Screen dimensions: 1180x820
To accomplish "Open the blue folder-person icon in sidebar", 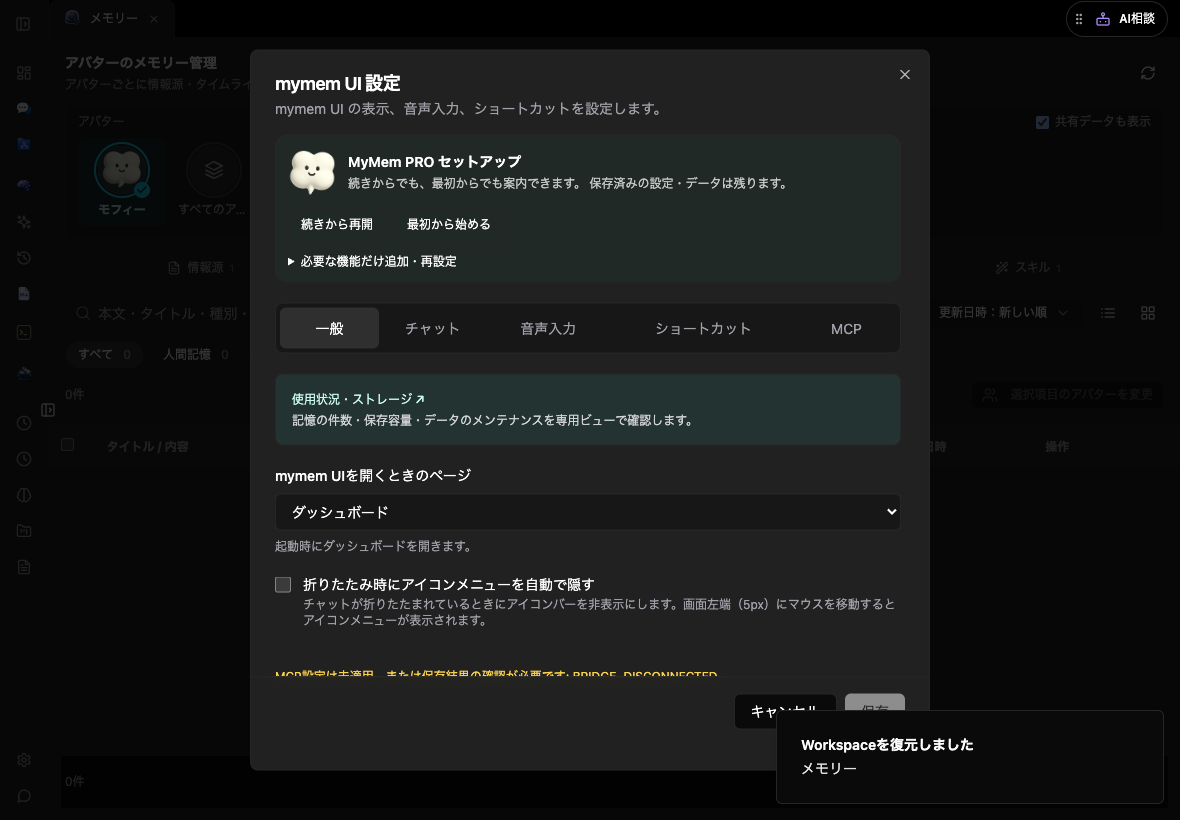I will click(24, 144).
